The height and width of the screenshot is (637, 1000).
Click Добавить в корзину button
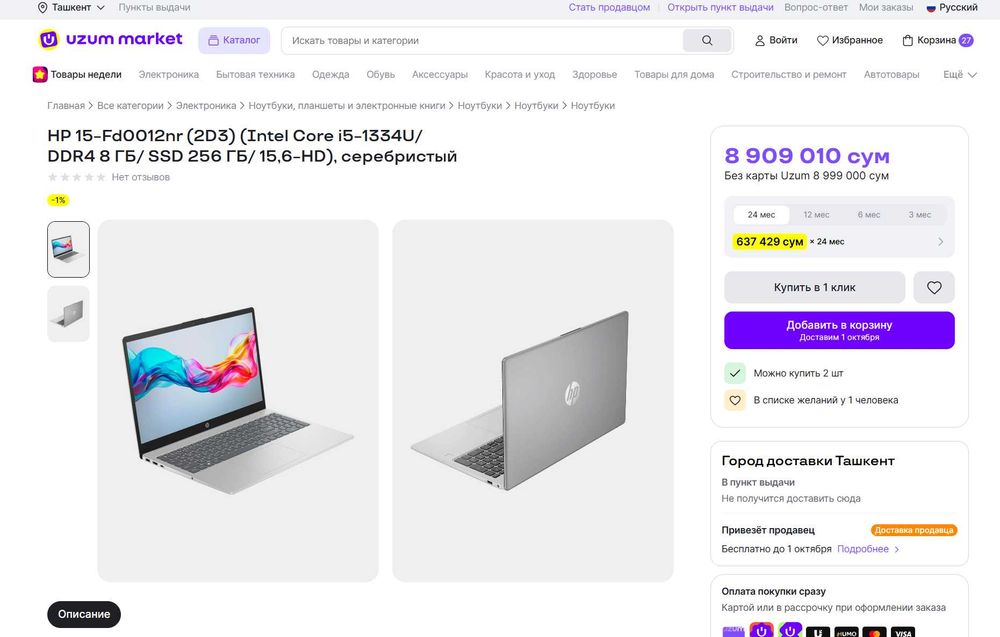point(839,330)
